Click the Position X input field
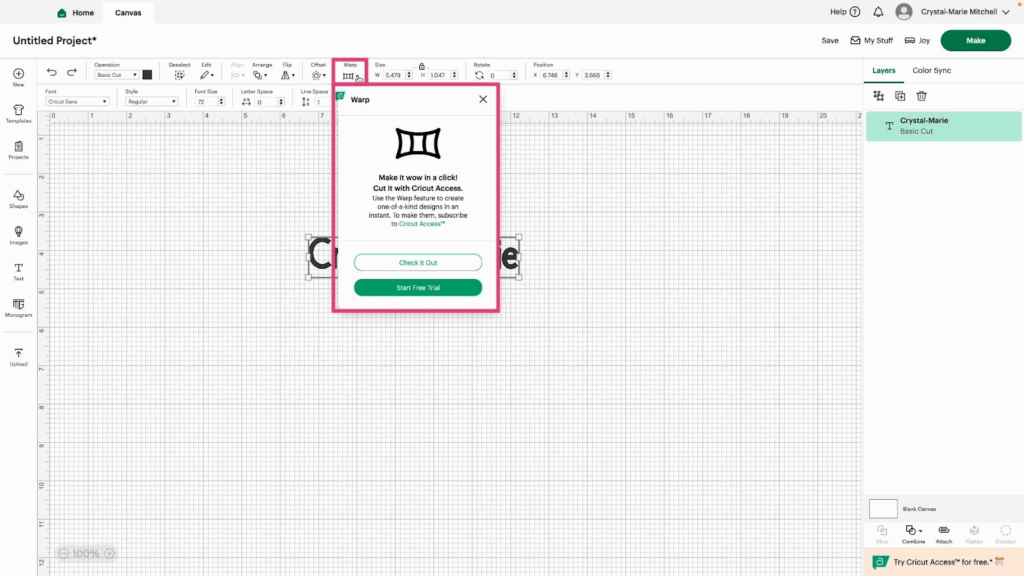The width and height of the screenshot is (1024, 576). 551,75
